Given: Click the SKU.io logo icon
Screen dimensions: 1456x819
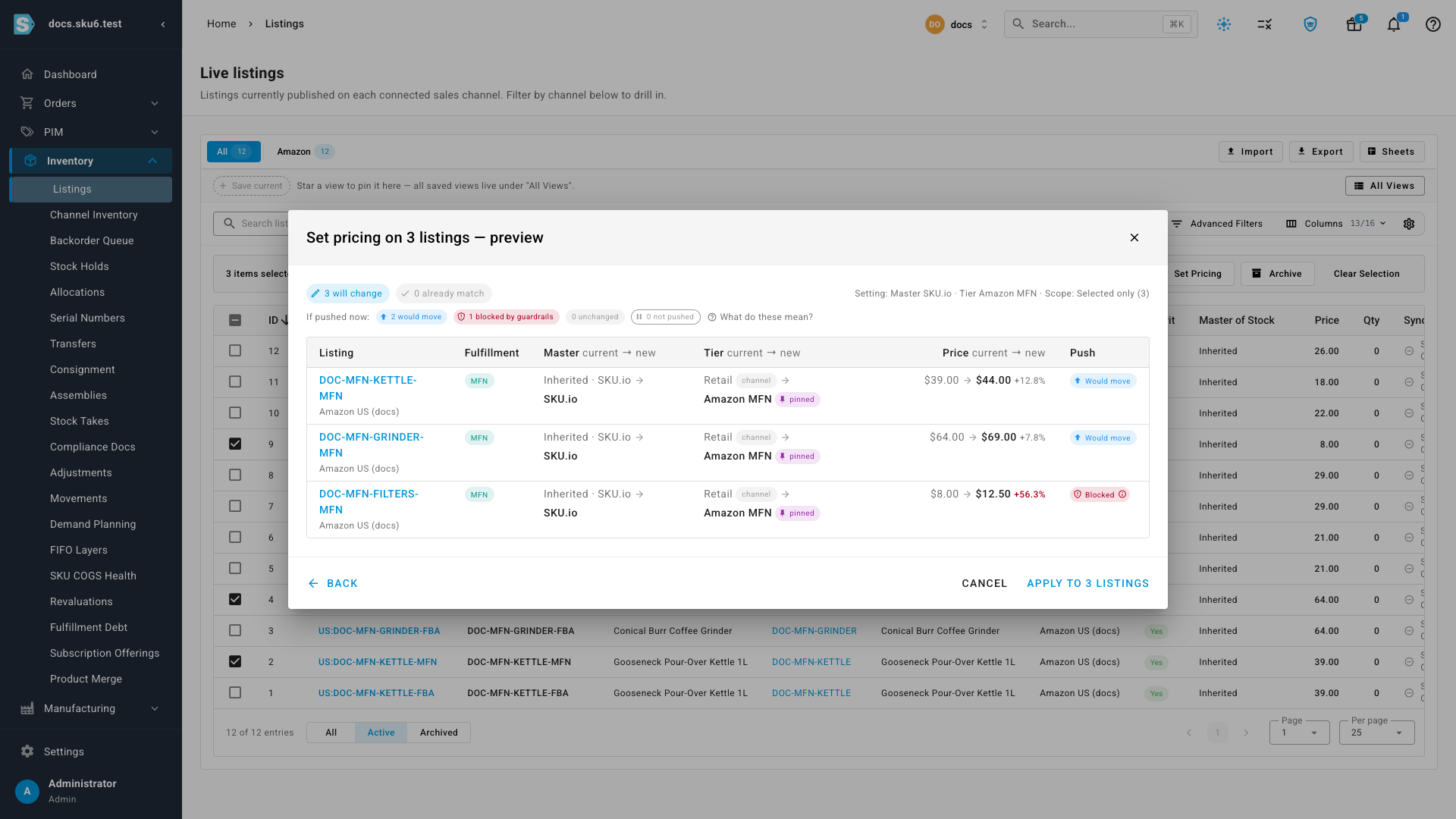Looking at the screenshot, I should 24,24.
